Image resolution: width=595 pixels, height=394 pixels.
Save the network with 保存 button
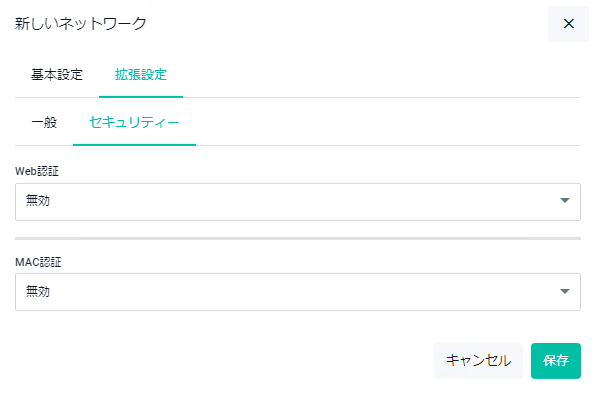pos(556,361)
